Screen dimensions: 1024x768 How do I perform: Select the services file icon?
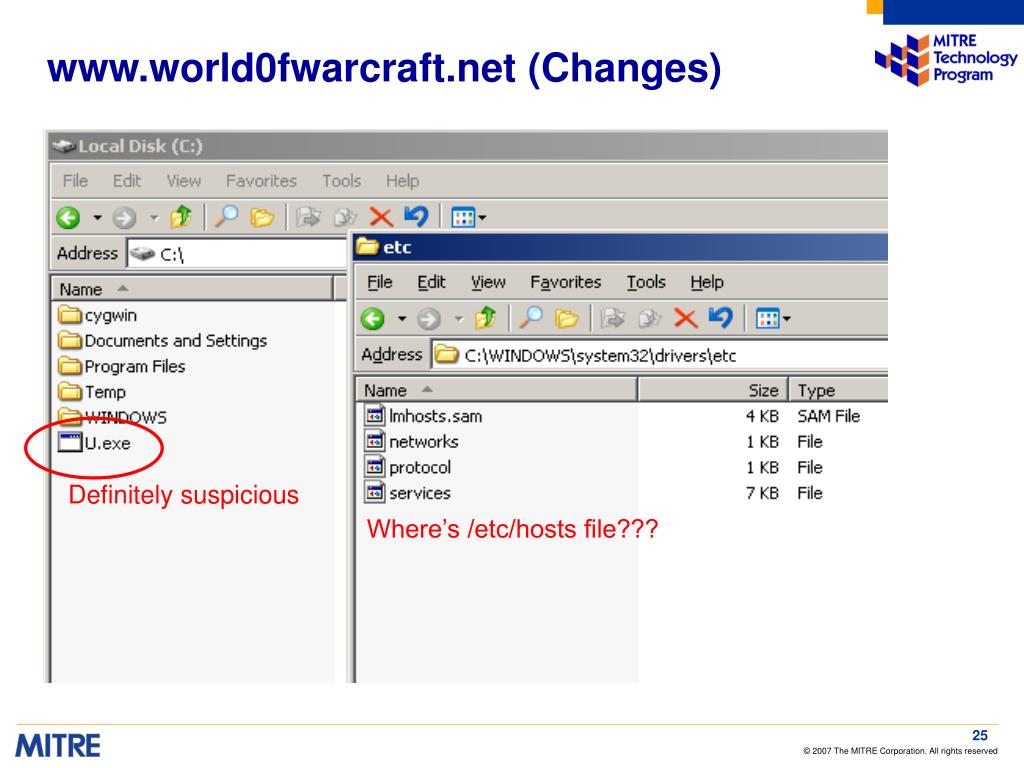tap(374, 492)
